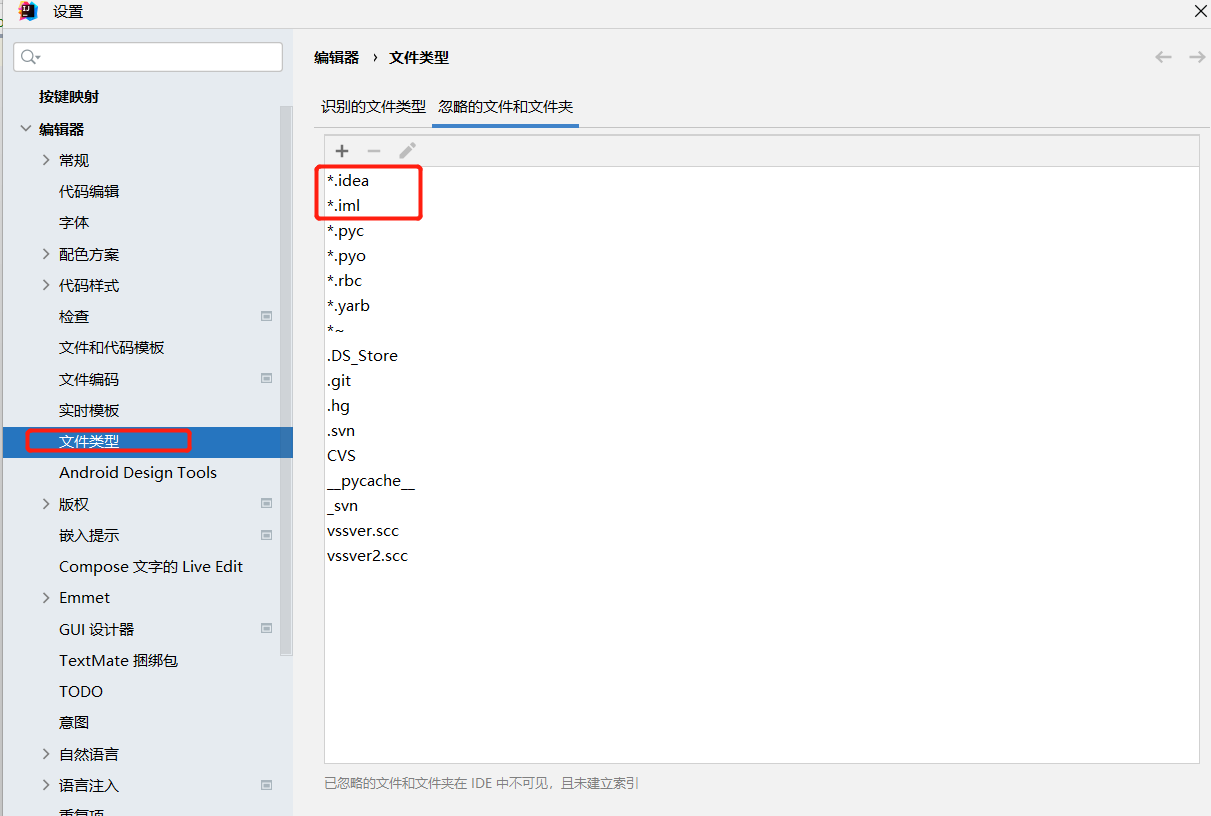Click the 编辑器 breadcrumb link
1211x816 pixels.
(336, 58)
